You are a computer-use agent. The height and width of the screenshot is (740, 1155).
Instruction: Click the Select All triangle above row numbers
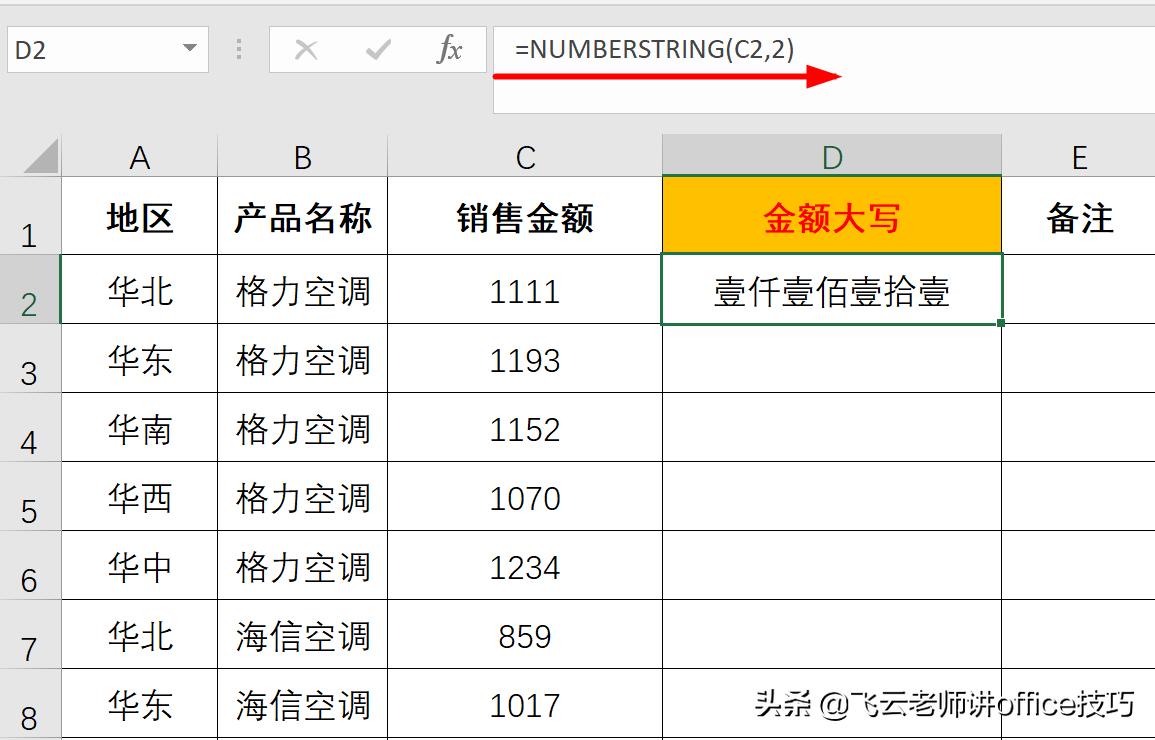(x=38, y=155)
